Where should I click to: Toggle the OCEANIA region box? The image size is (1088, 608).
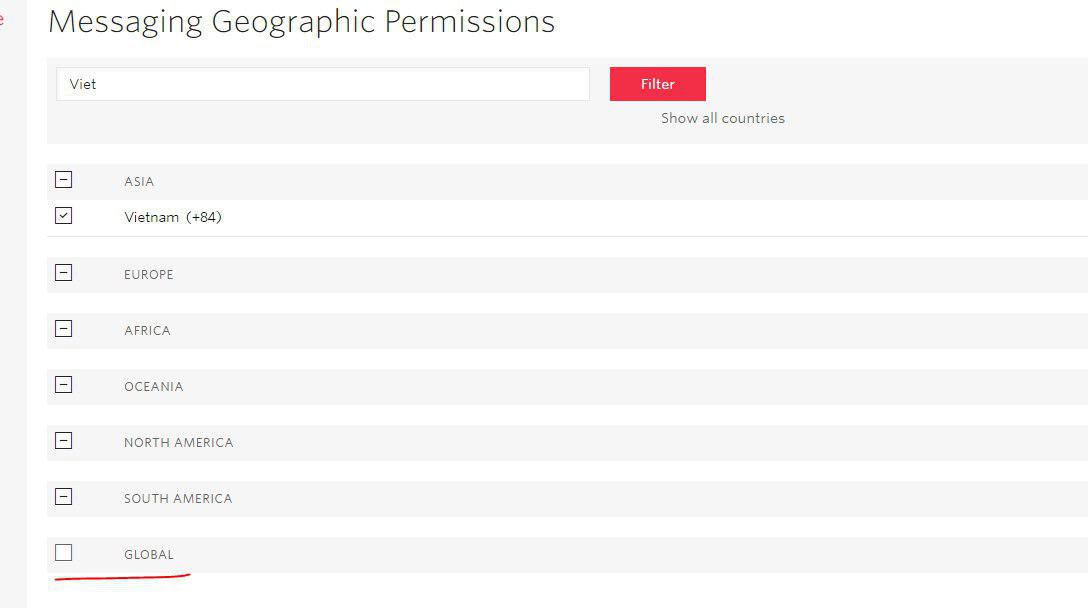[x=64, y=385]
